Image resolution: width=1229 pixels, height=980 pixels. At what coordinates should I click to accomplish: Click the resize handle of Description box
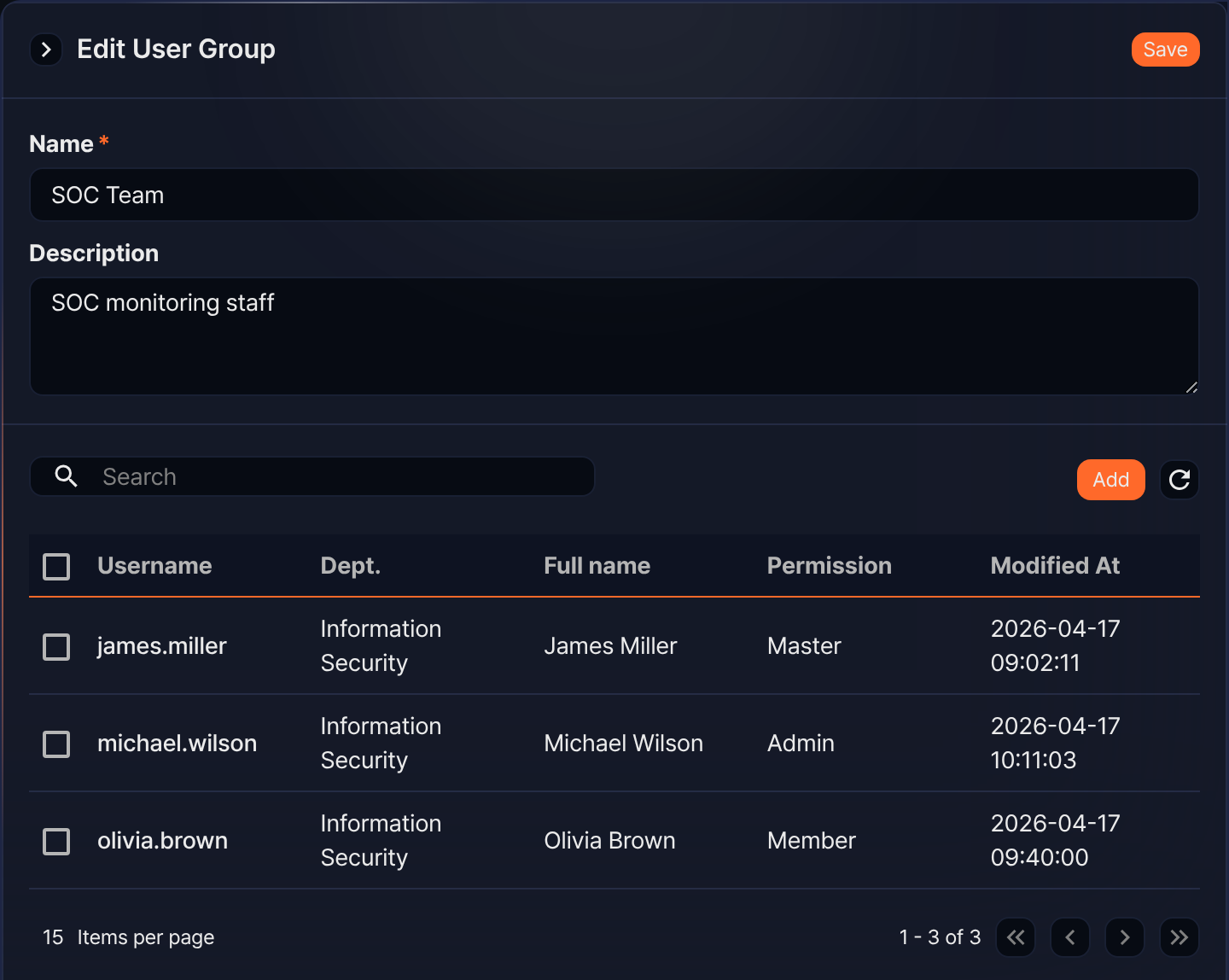coord(1191,388)
